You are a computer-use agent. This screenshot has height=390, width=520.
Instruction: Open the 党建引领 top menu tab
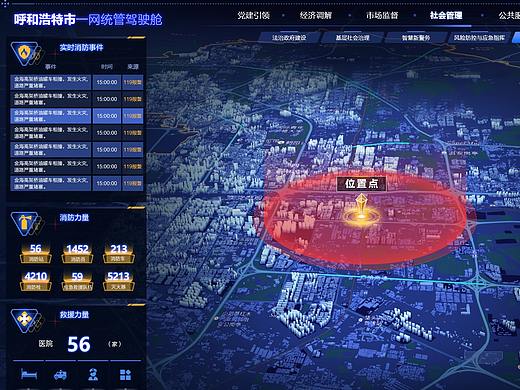point(253,15)
